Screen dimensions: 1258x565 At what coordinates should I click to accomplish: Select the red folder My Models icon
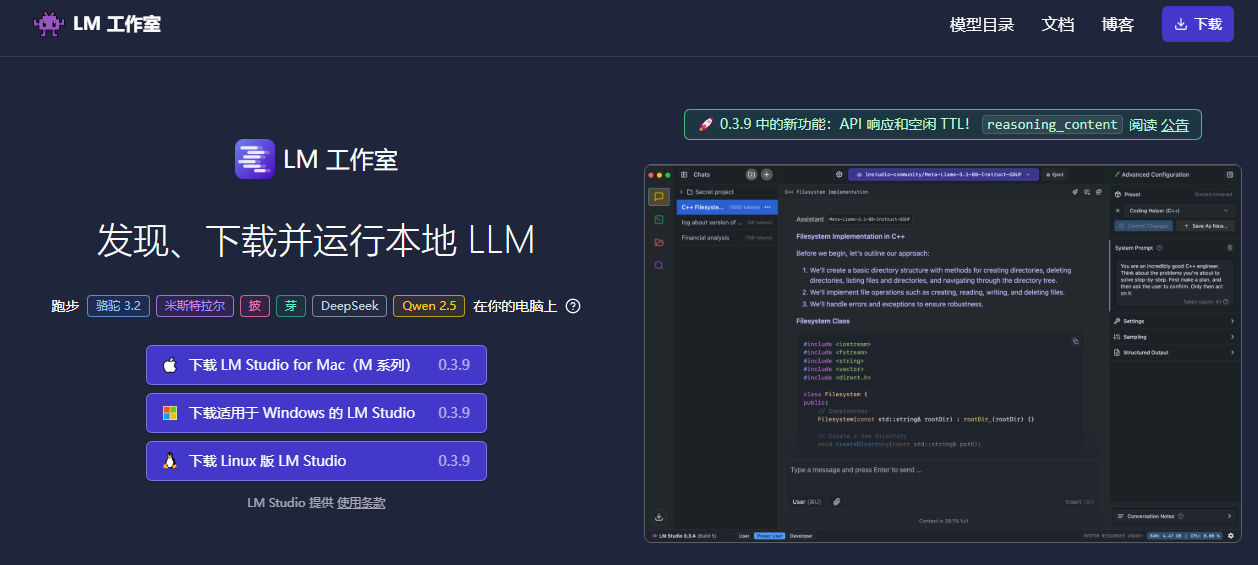659,242
